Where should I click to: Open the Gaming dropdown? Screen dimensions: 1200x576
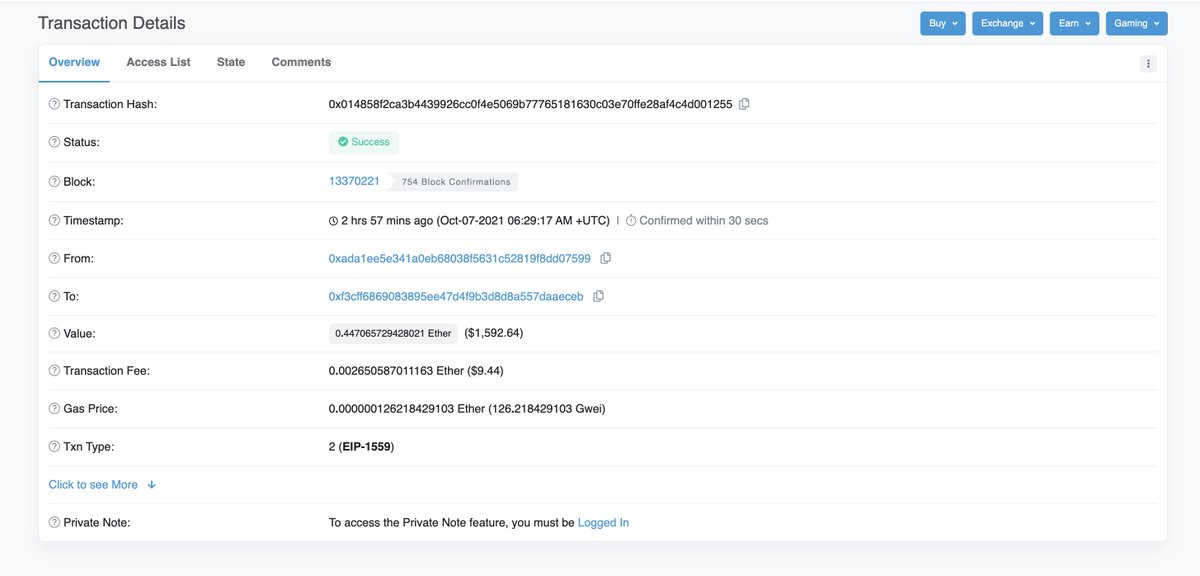tap(1137, 23)
